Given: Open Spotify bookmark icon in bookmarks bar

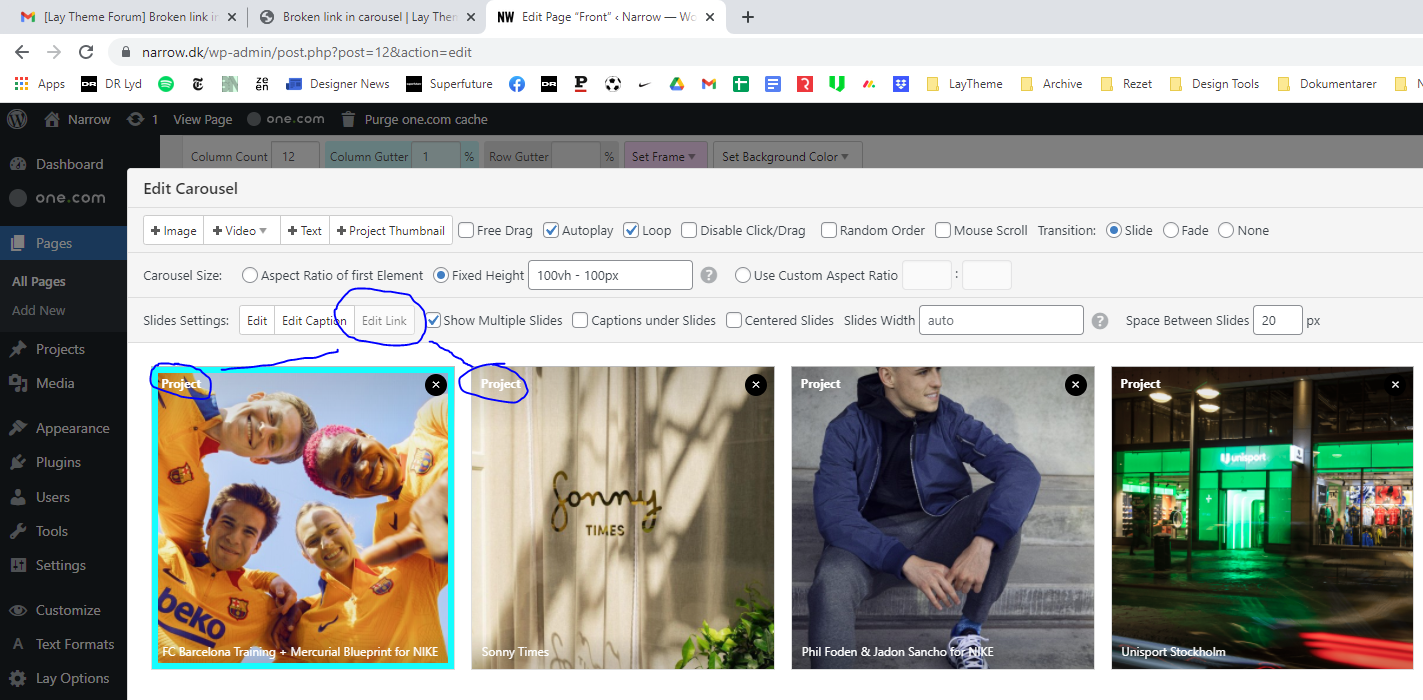Looking at the screenshot, I should click(166, 84).
